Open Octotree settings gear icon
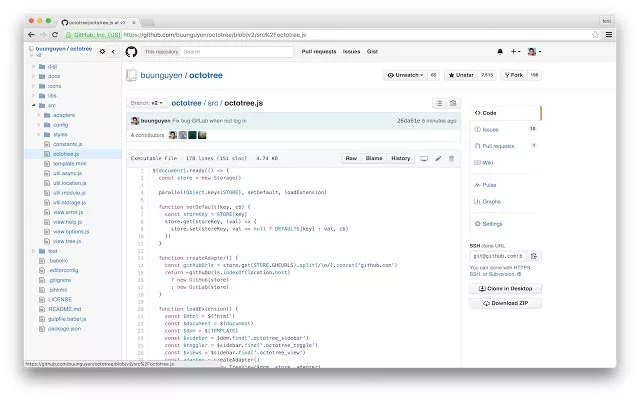Viewport: 640px width, 400px height. click(102, 51)
